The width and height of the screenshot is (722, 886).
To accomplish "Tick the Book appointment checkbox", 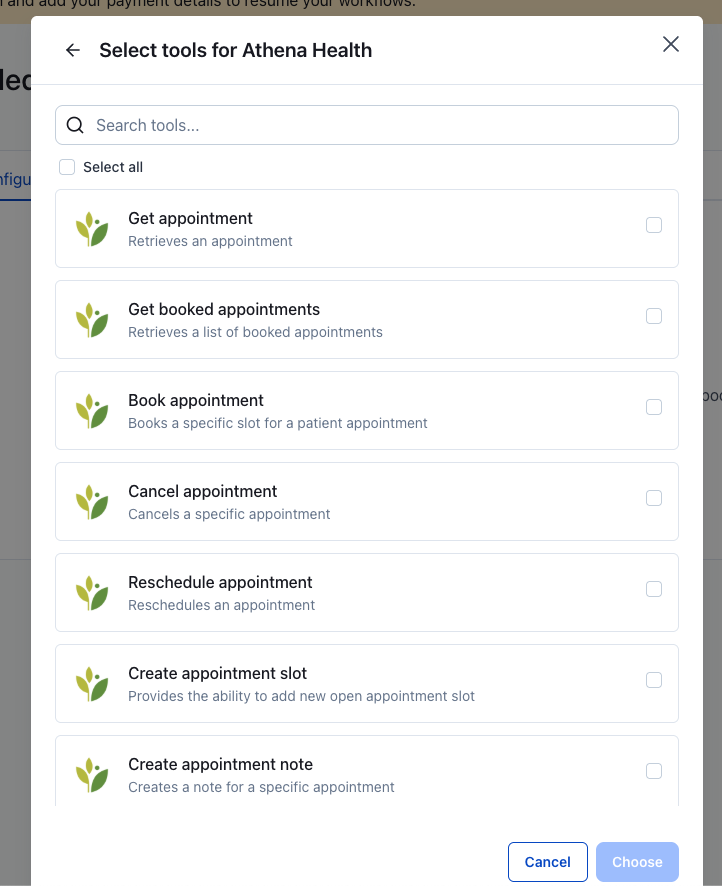I will pyautogui.click(x=654, y=407).
